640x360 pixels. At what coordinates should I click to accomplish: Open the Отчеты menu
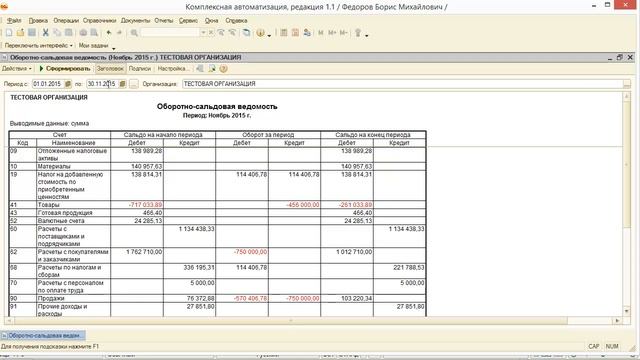coord(164,20)
